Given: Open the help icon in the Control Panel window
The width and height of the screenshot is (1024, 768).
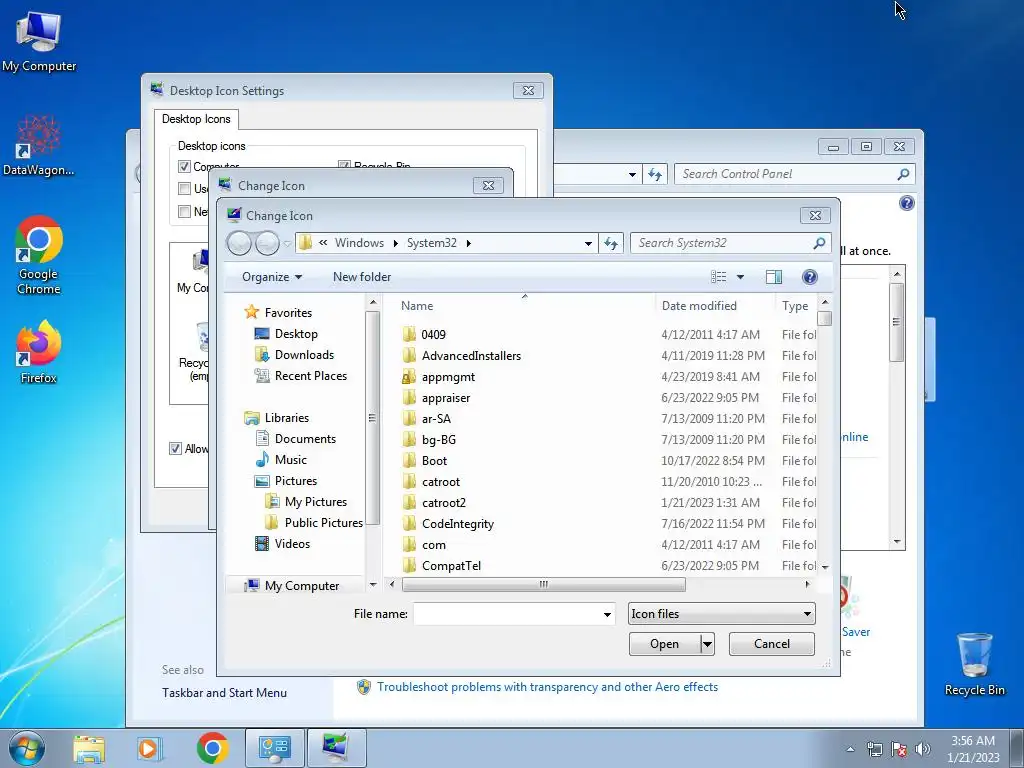Looking at the screenshot, I should coord(906,203).
